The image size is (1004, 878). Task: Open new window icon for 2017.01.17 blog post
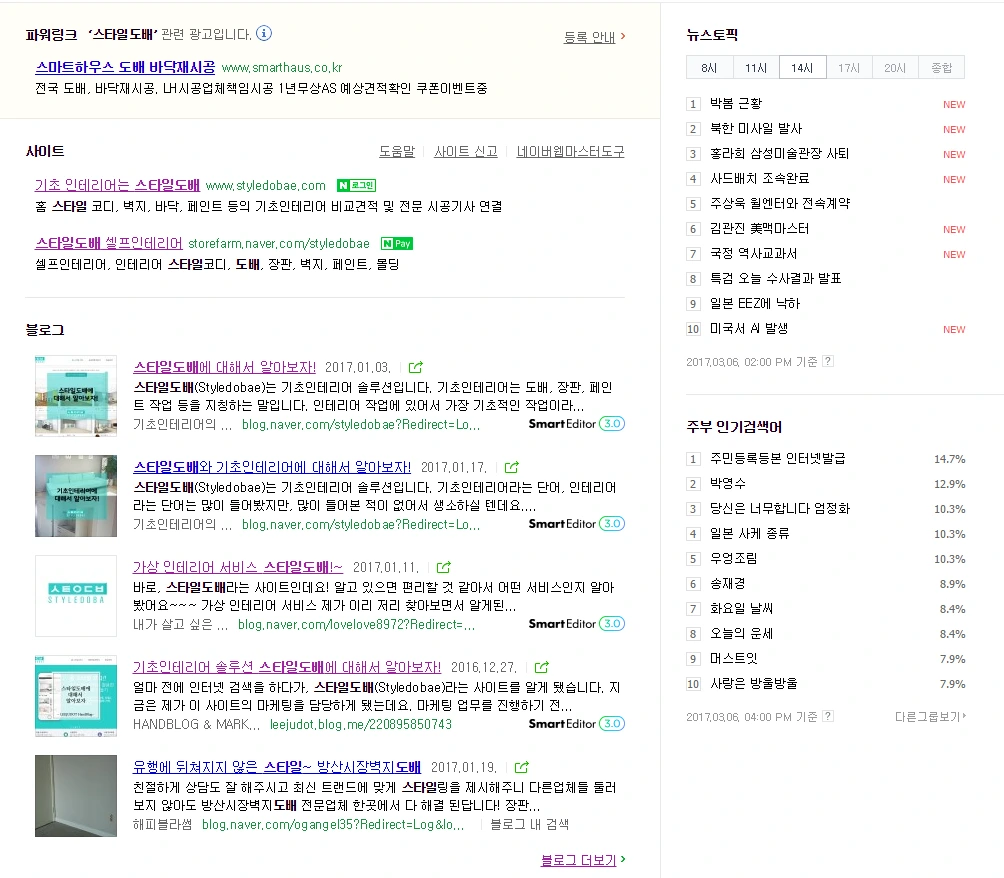pyautogui.click(x=512, y=467)
